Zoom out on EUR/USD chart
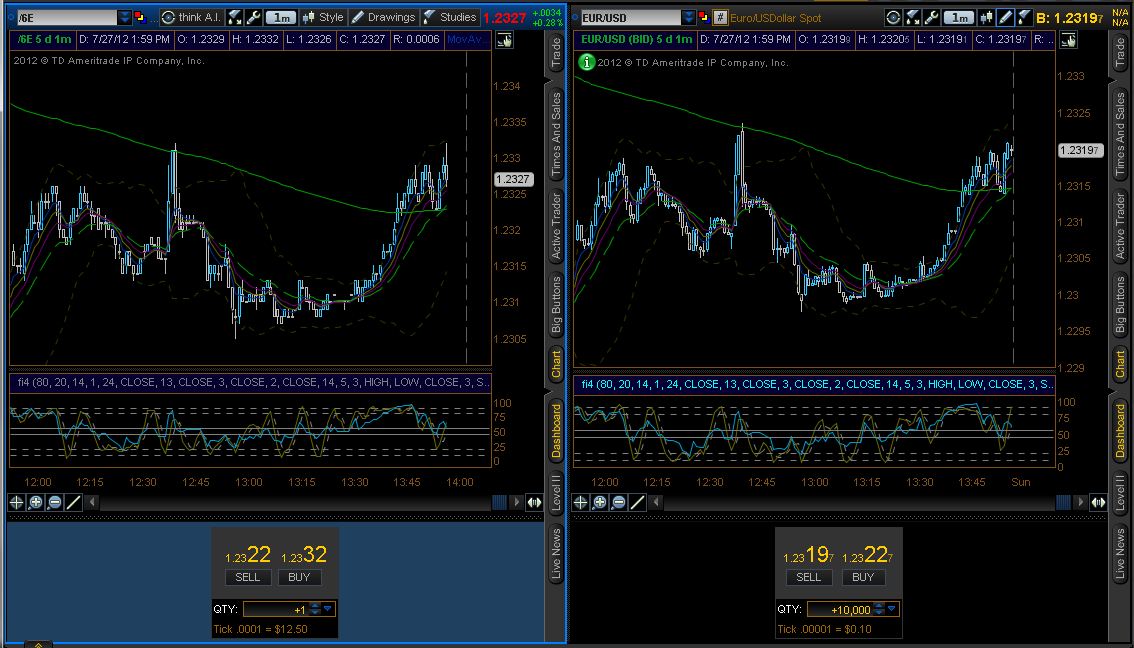This screenshot has width=1134, height=648. pyautogui.click(x=618, y=502)
